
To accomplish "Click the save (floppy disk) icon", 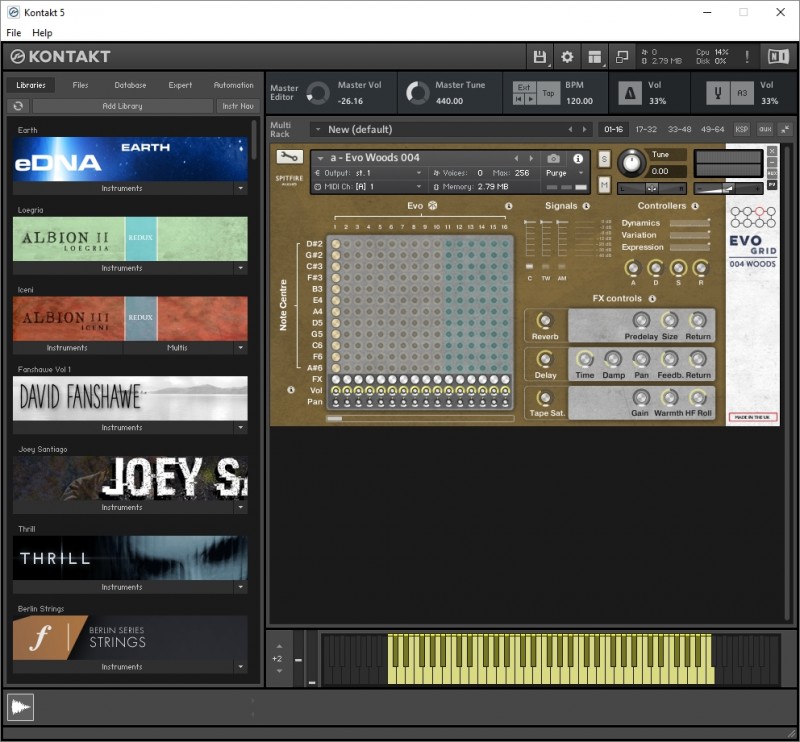I will point(540,57).
